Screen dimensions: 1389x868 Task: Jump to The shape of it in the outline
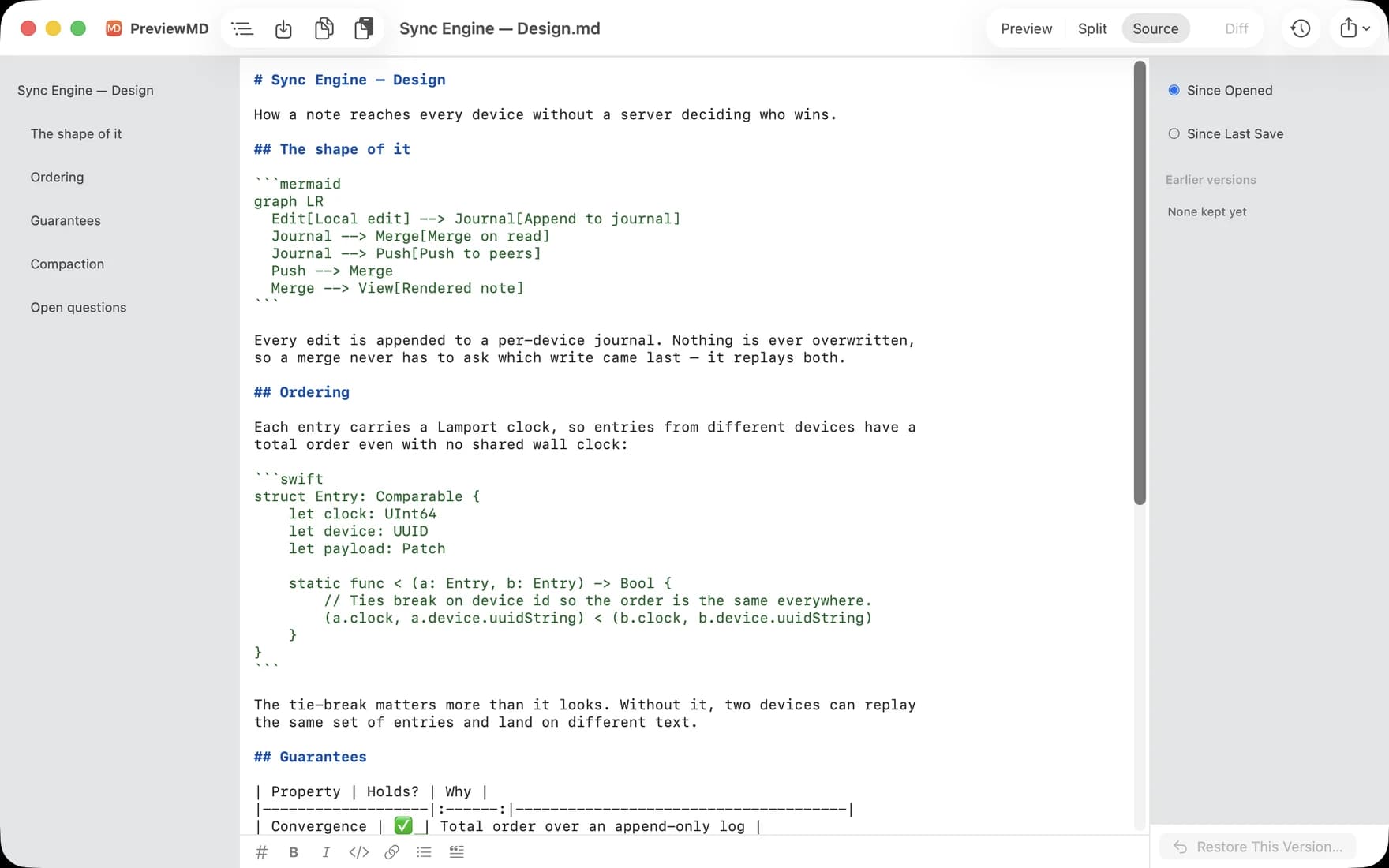coord(76,134)
